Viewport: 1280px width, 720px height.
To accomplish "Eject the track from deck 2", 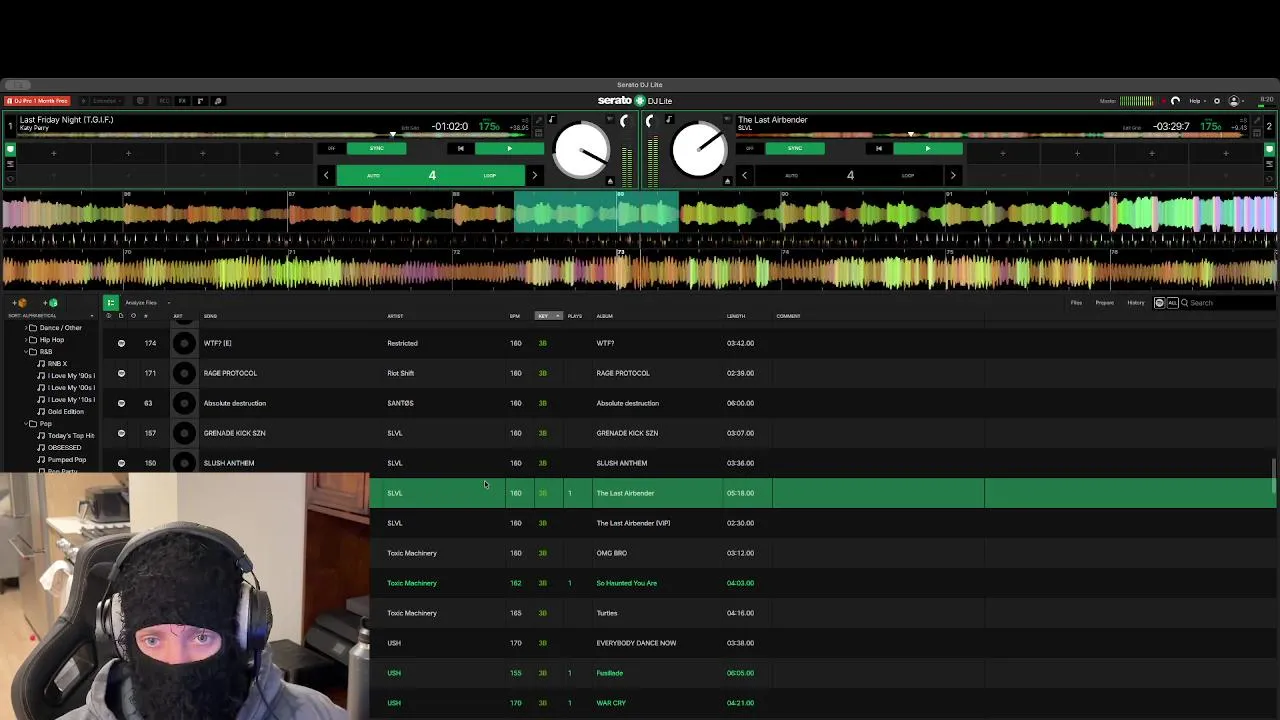I will (x=727, y=181).
